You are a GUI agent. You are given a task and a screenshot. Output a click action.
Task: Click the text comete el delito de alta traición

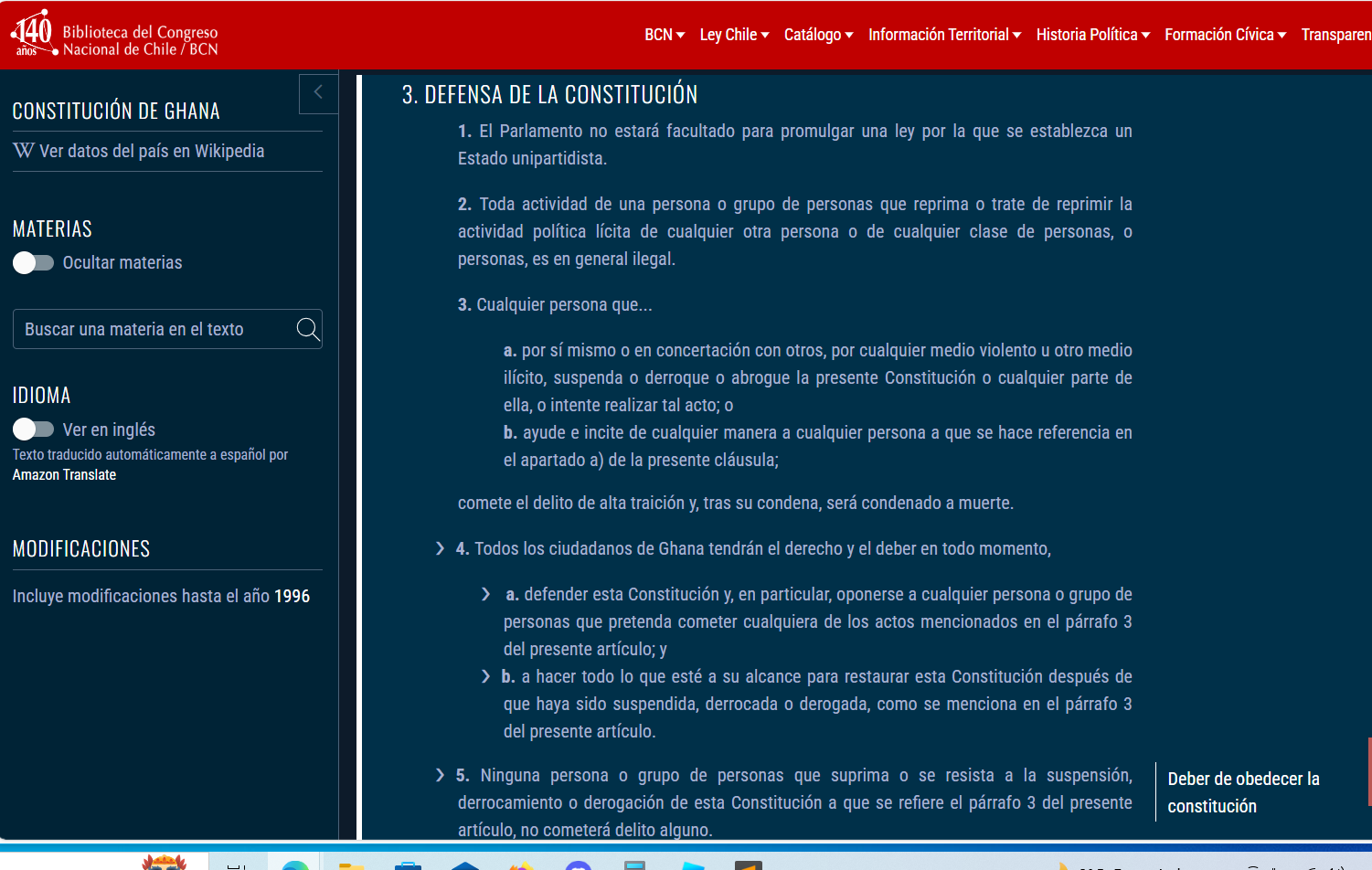point(736,503)
